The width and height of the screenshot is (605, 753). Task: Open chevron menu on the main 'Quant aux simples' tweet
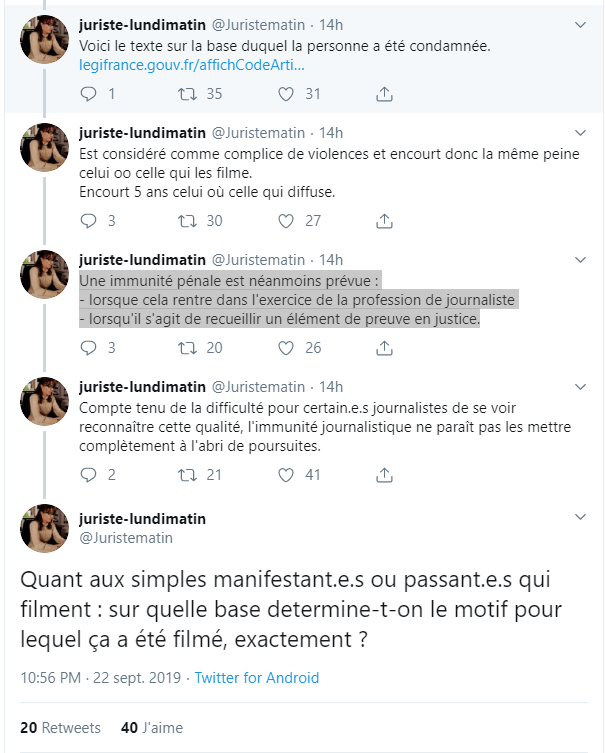point(582,518)
